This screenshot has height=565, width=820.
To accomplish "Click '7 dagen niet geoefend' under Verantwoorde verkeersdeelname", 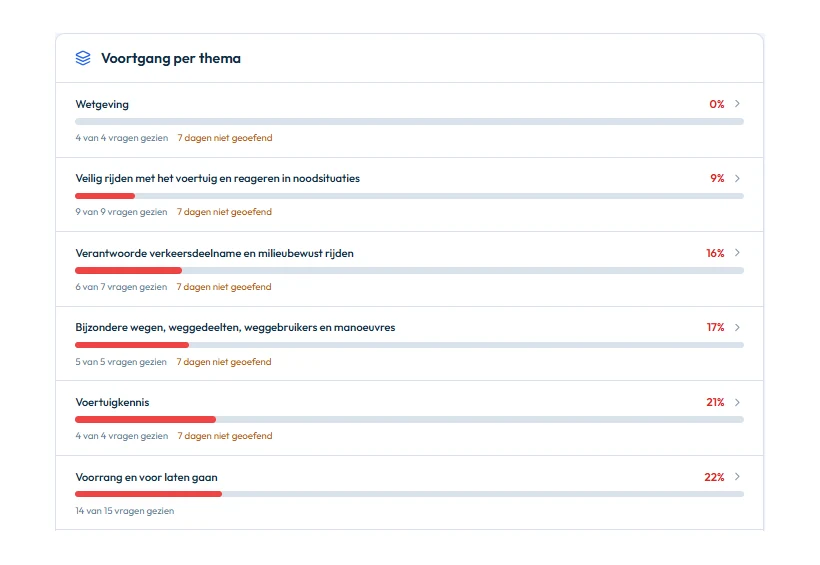I will [224, 287].
